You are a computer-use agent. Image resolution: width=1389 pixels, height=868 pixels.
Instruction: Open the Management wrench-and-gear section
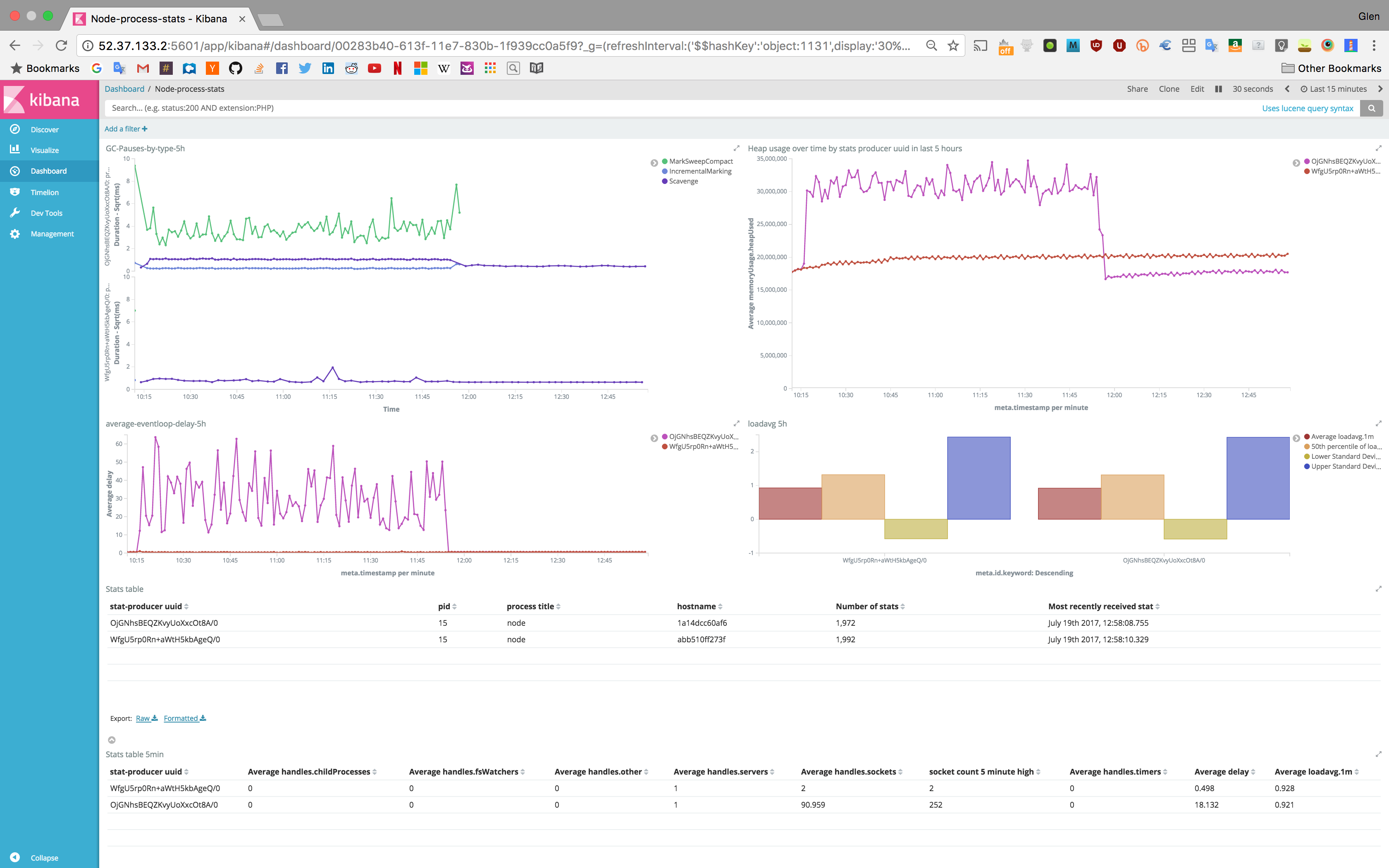(52, 234)
